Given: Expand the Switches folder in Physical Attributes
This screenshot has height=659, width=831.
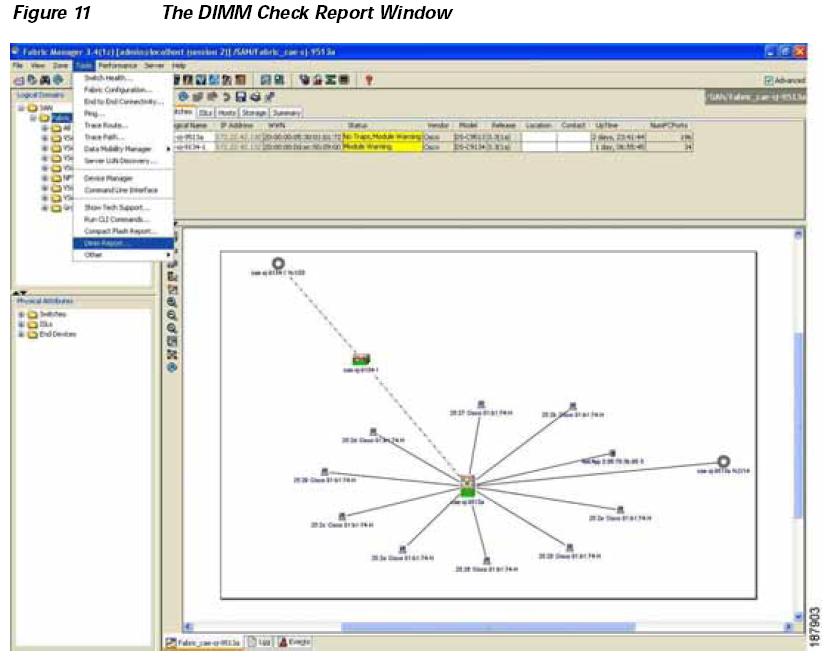Looking at the screenshot, I should click(21, 314).
